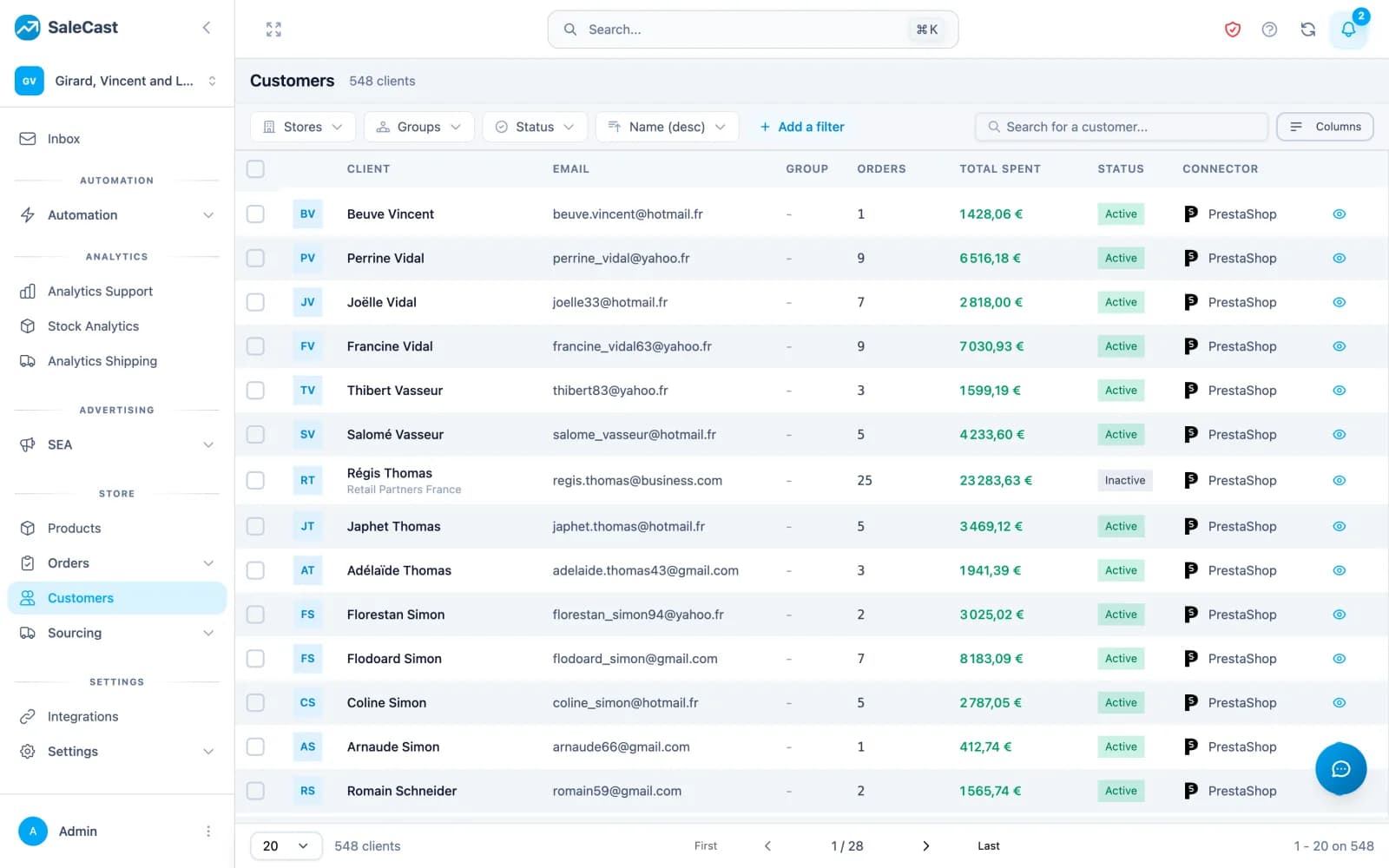The image size is (1389, 868).
Task: Click PrestaShop icon in Romain Schneider row
Action: [x=1191, y=791]
